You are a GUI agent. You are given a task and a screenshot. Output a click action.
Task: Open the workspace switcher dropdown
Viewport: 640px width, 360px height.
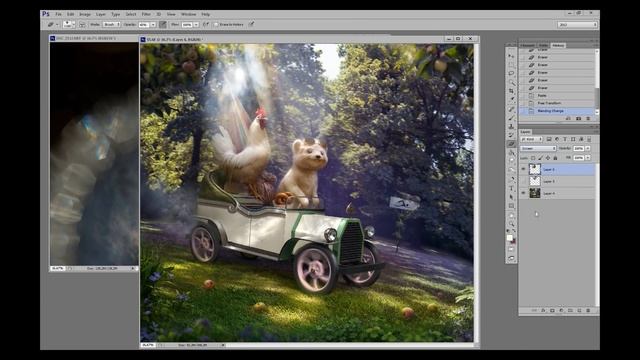[577, 24]
